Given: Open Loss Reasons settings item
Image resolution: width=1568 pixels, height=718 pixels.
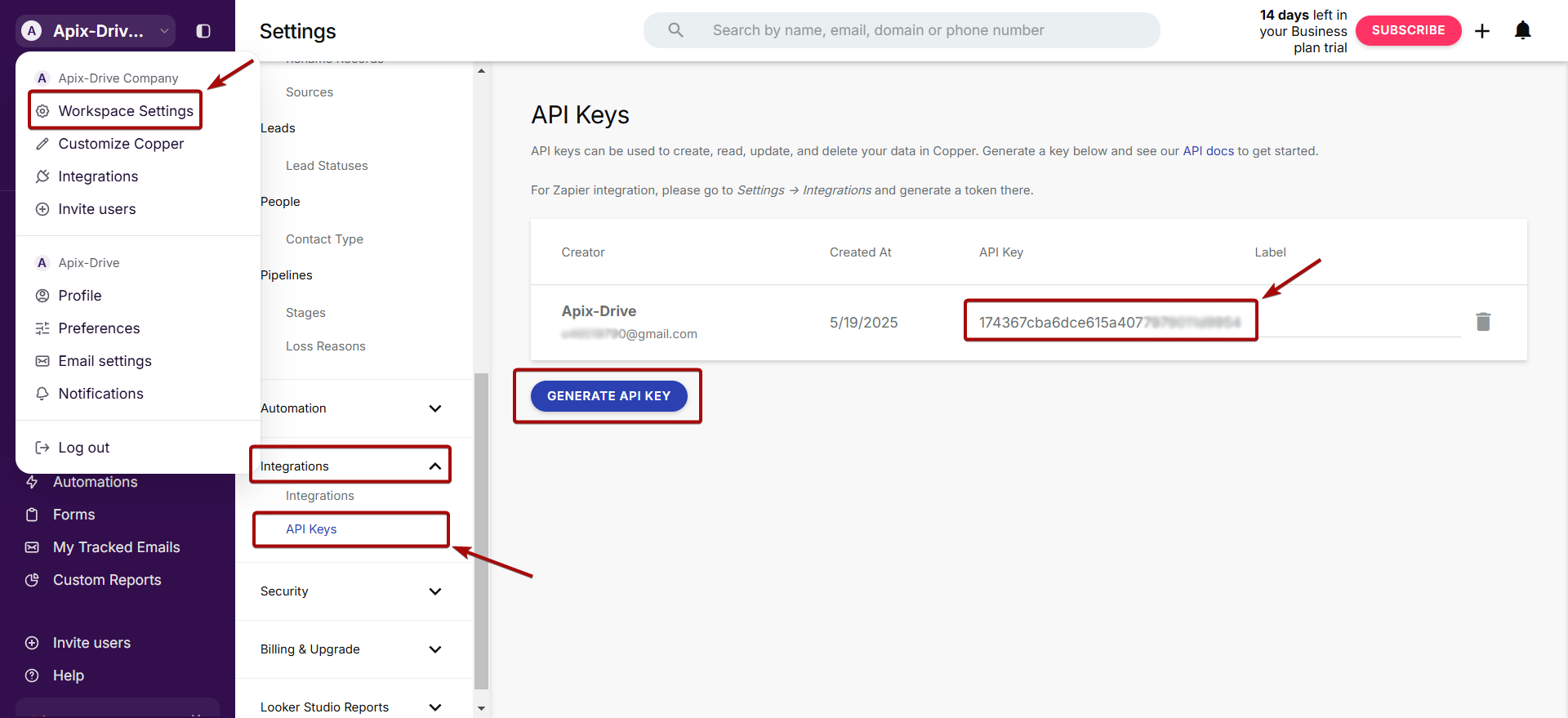Looking at the screenshot, I should point(326,346).
